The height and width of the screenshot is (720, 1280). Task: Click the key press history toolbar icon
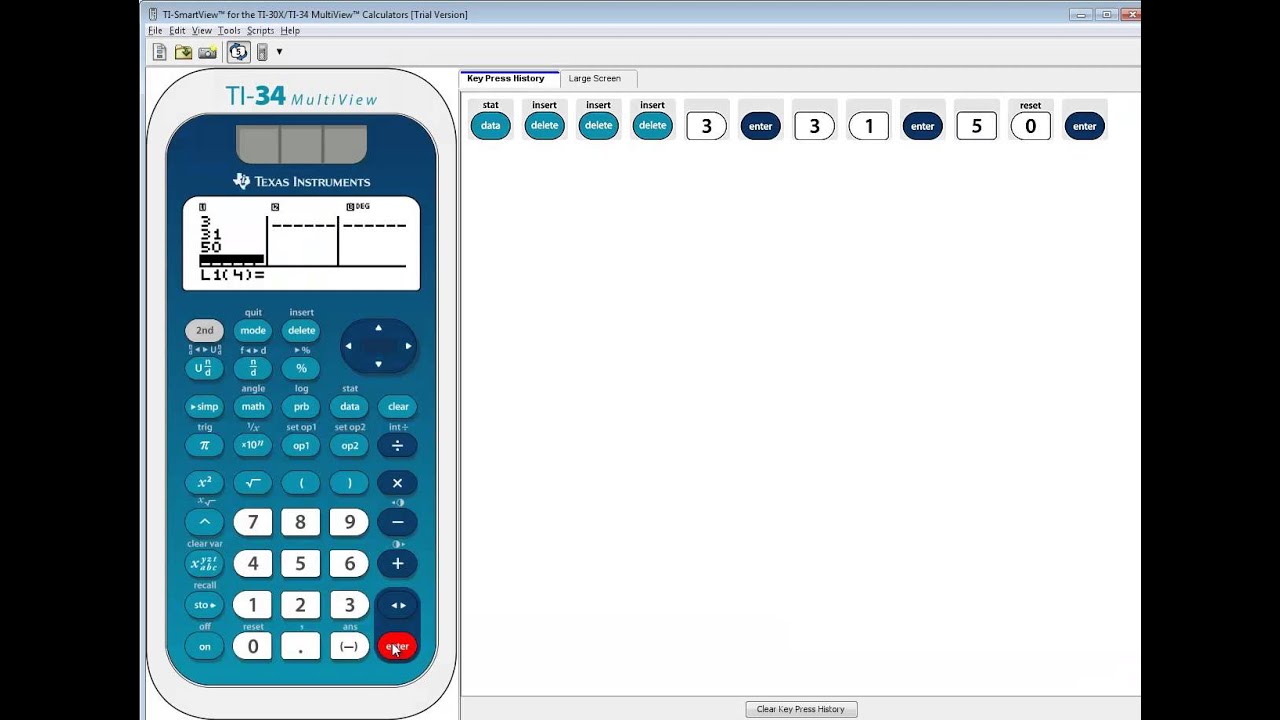pyautogui.click(x=238, y=52)
